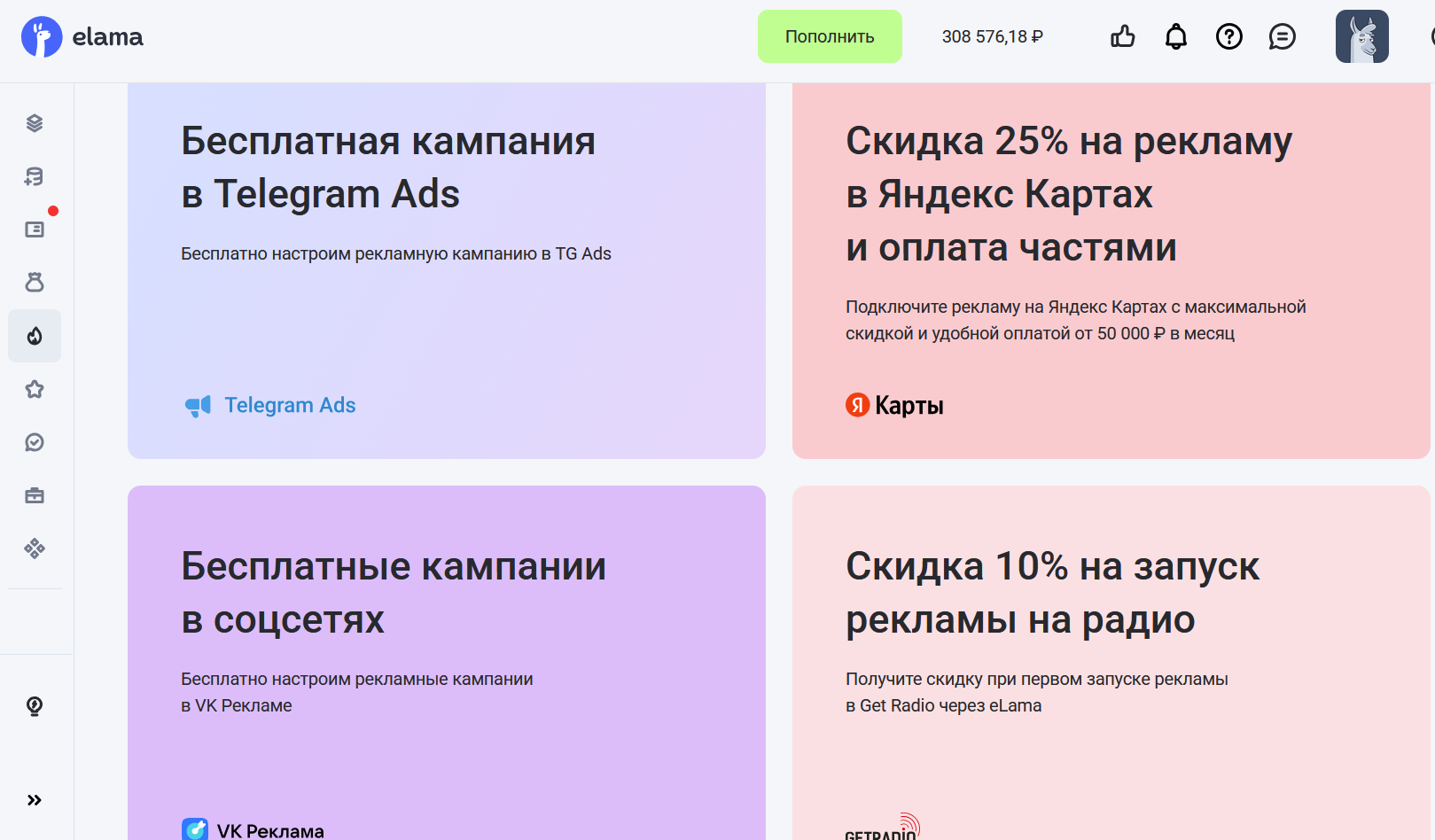Click the diamond referral icon in the sidebar
This screenshot has width=1435, height=840.
[35, 548]
